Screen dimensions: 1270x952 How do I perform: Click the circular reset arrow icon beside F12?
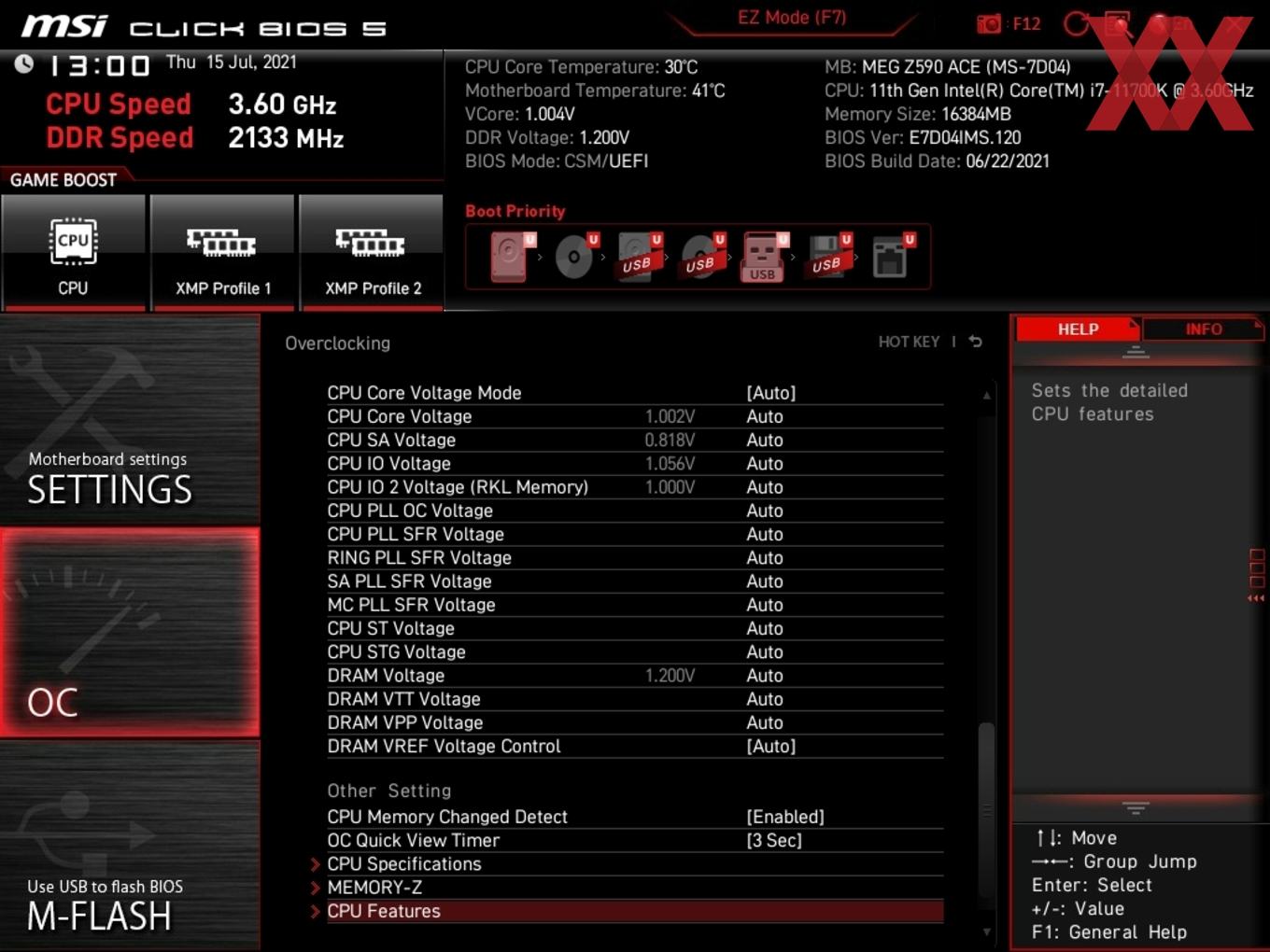[1077, 23]
